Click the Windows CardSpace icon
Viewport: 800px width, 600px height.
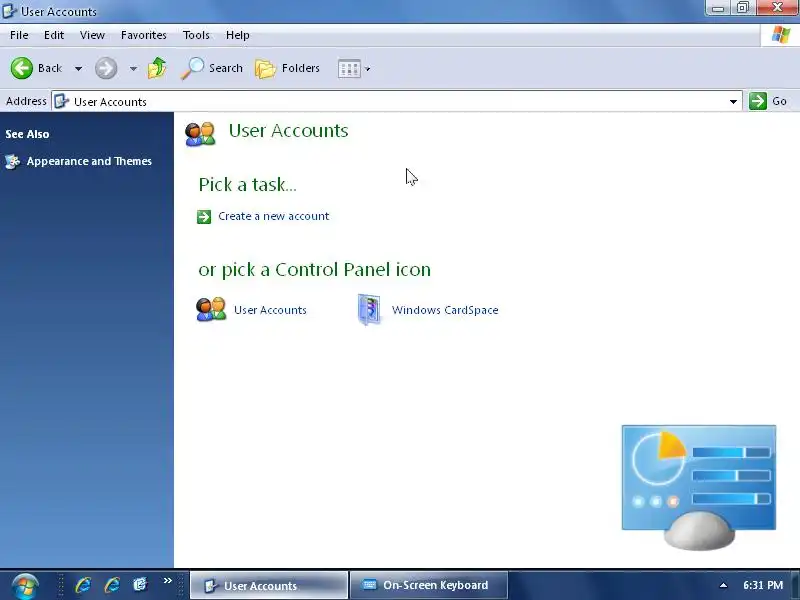click(369, 309)
